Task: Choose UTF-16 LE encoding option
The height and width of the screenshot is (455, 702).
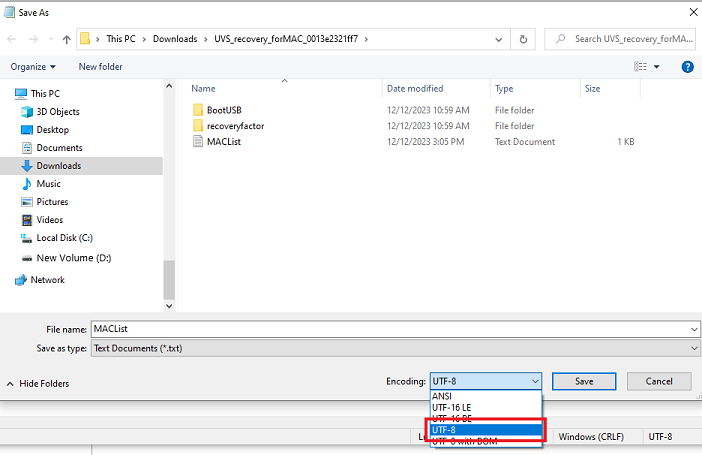Action: (x=486, y=408)
